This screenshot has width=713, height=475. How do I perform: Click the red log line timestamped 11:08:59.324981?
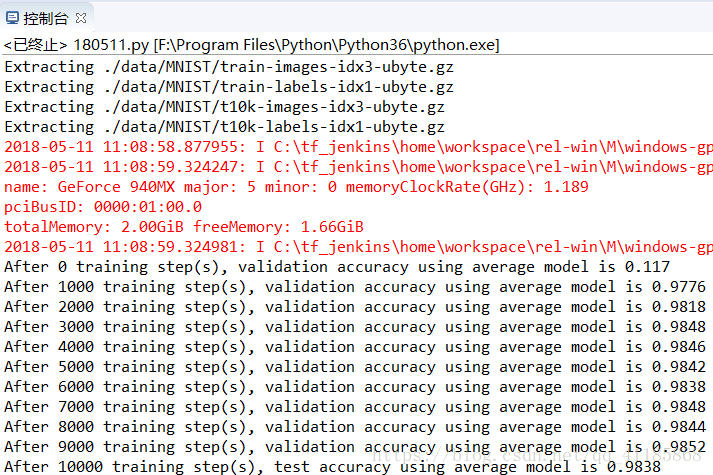(x=358, y=247)
